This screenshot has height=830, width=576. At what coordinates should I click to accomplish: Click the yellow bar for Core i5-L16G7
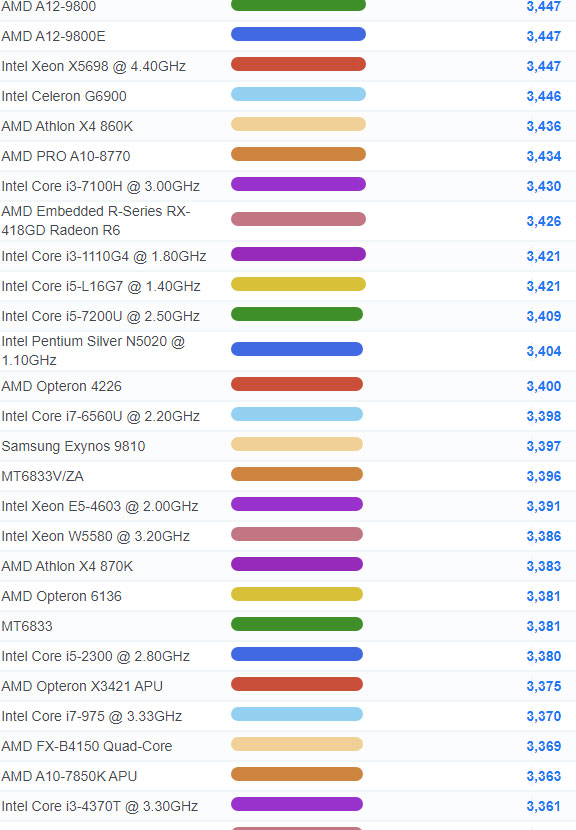[x=298, y=284]
